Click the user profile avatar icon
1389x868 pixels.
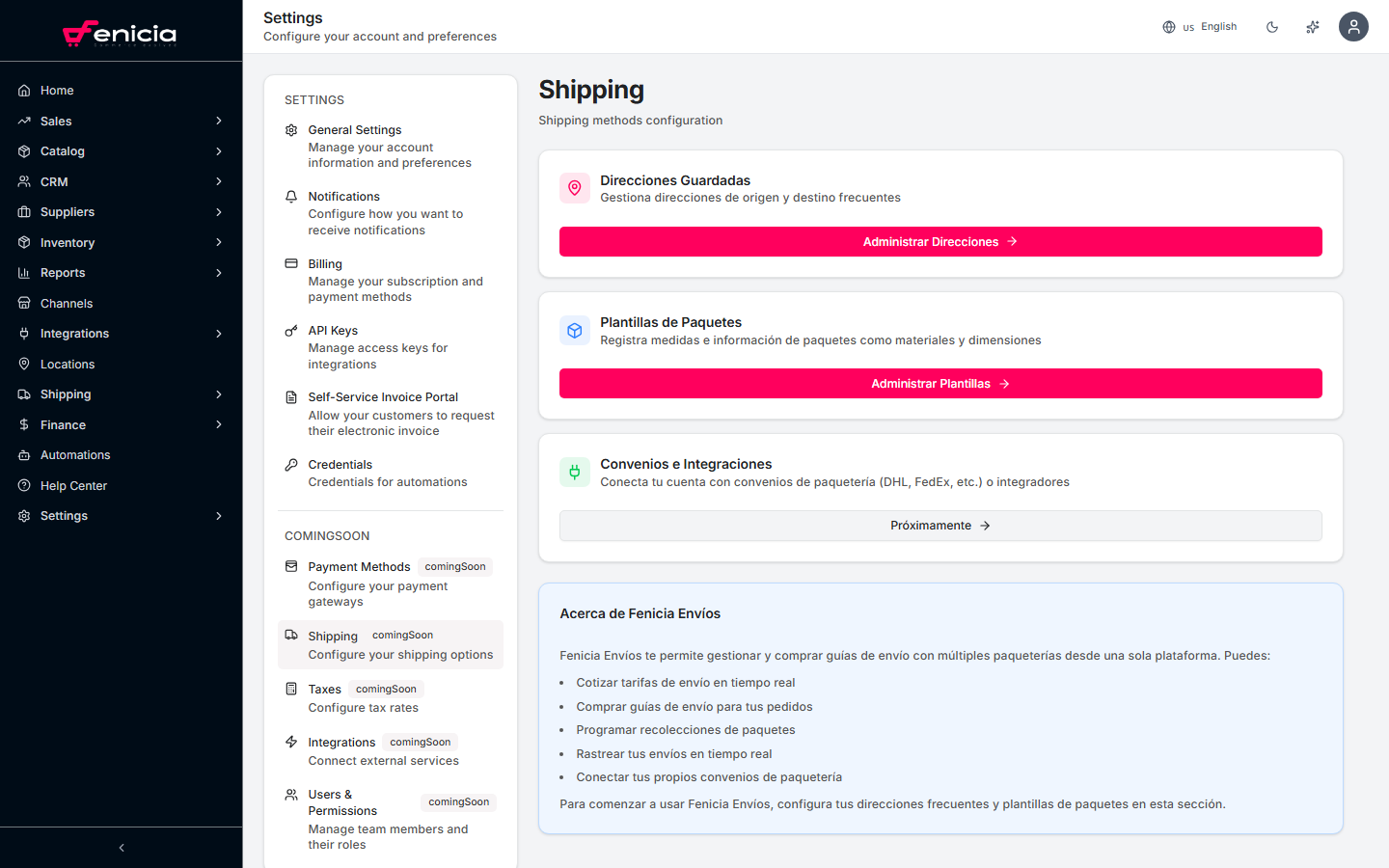(1353, 27)
